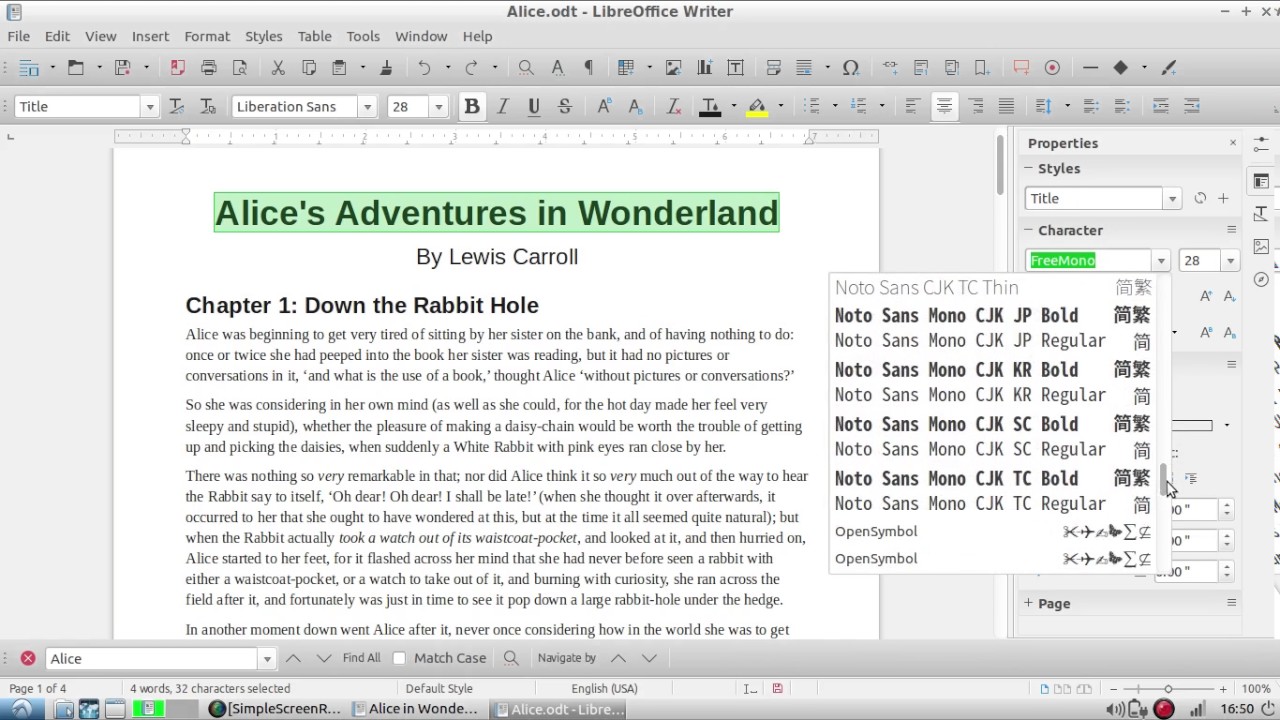The width and height of the screenshot is (1280, 720).
Task: Open the paragraph style Title dropdown
Action: pos(150,107)
